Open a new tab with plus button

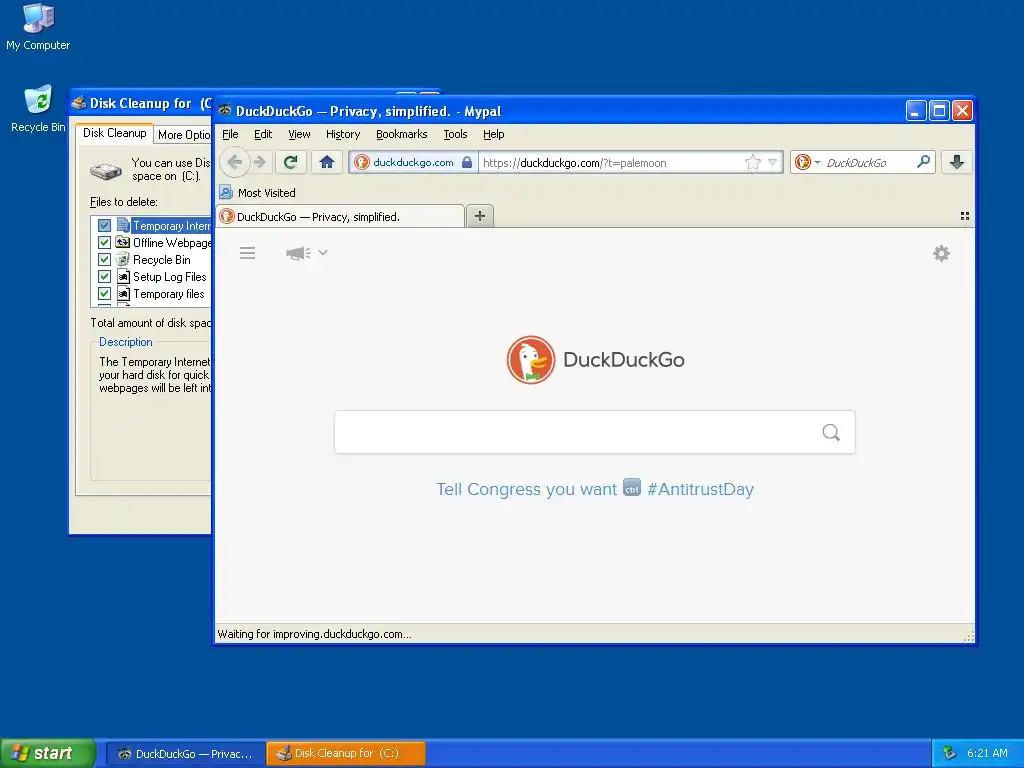(x=479, y=216)
